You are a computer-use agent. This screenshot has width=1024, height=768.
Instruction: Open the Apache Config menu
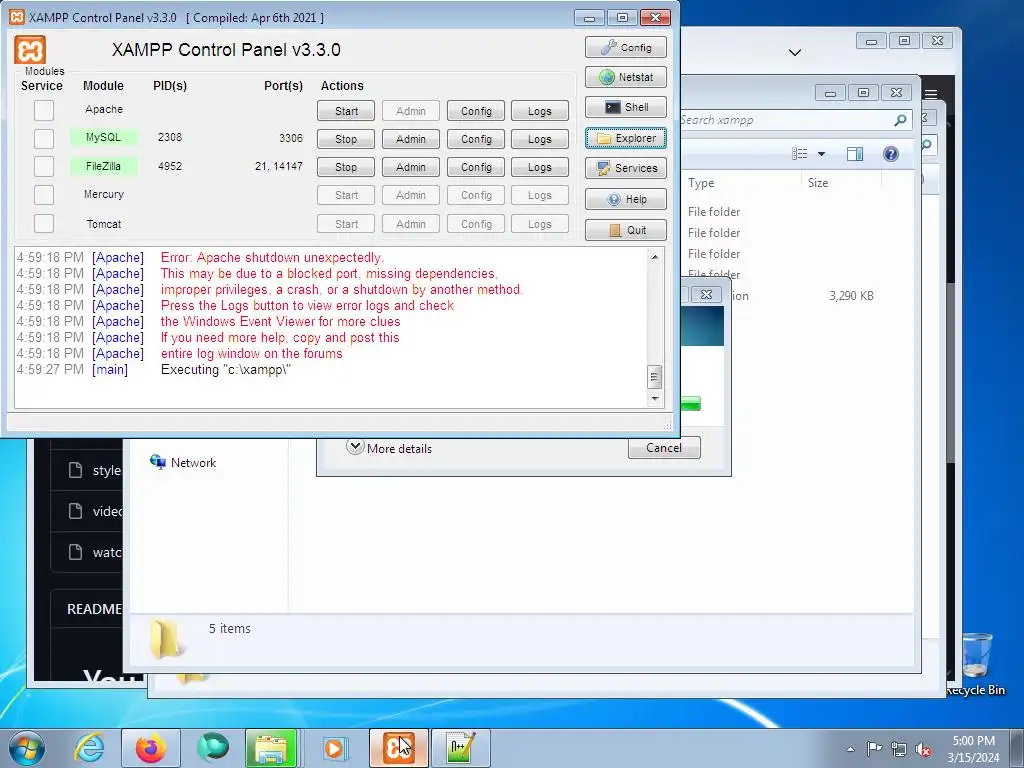click(x=476, y=111)
